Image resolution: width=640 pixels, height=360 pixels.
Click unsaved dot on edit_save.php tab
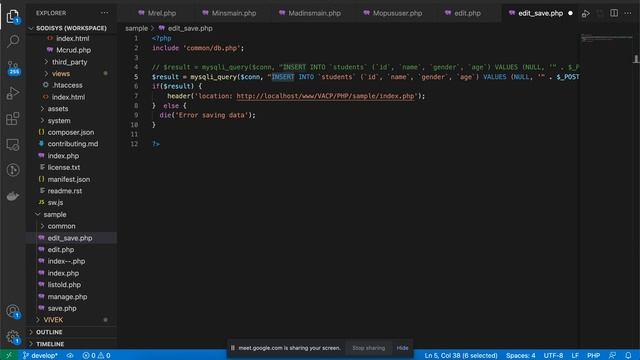tap(570, 13)
